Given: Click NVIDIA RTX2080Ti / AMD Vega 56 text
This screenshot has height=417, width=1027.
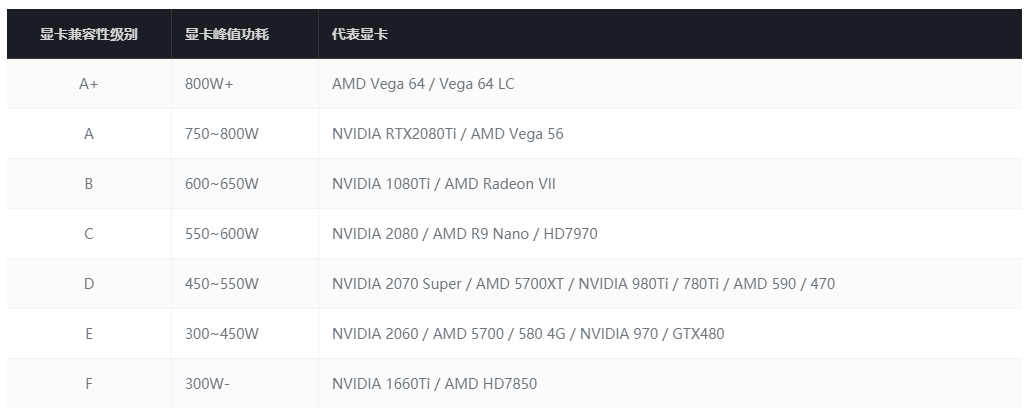Looking at the screenshot, I should [447, 134].
